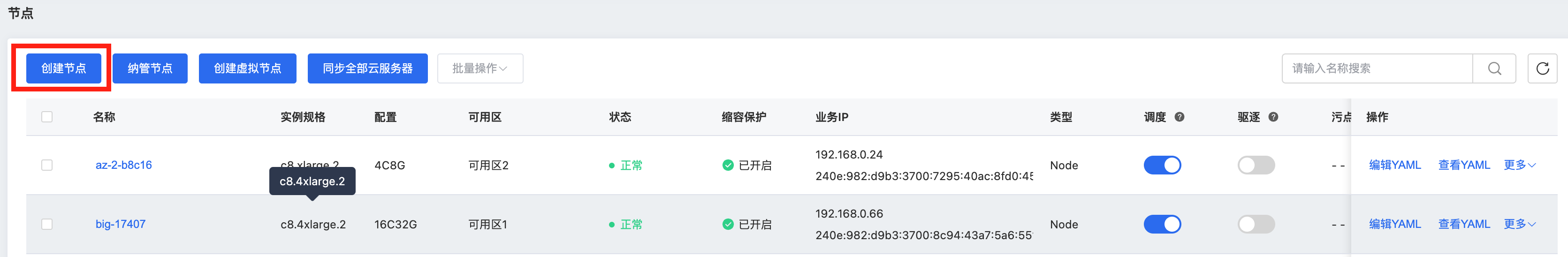Click help icon next to 调度 header

coord(1179,117)
